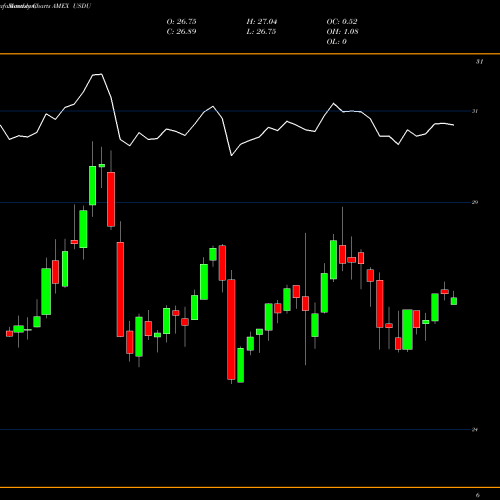Viewport: 500px width, 500px height.
Task: Click the final green candlestick of the series
Action: point(454,301)
